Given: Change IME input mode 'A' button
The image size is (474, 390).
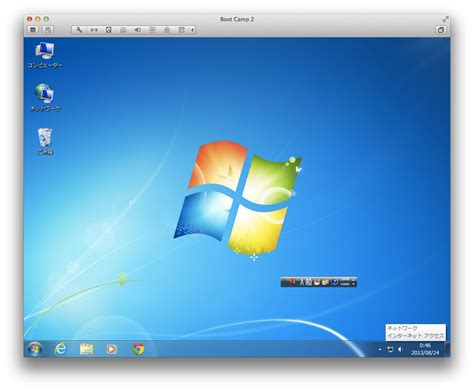Looking at the screenshot, I should [x=302, y=282].
